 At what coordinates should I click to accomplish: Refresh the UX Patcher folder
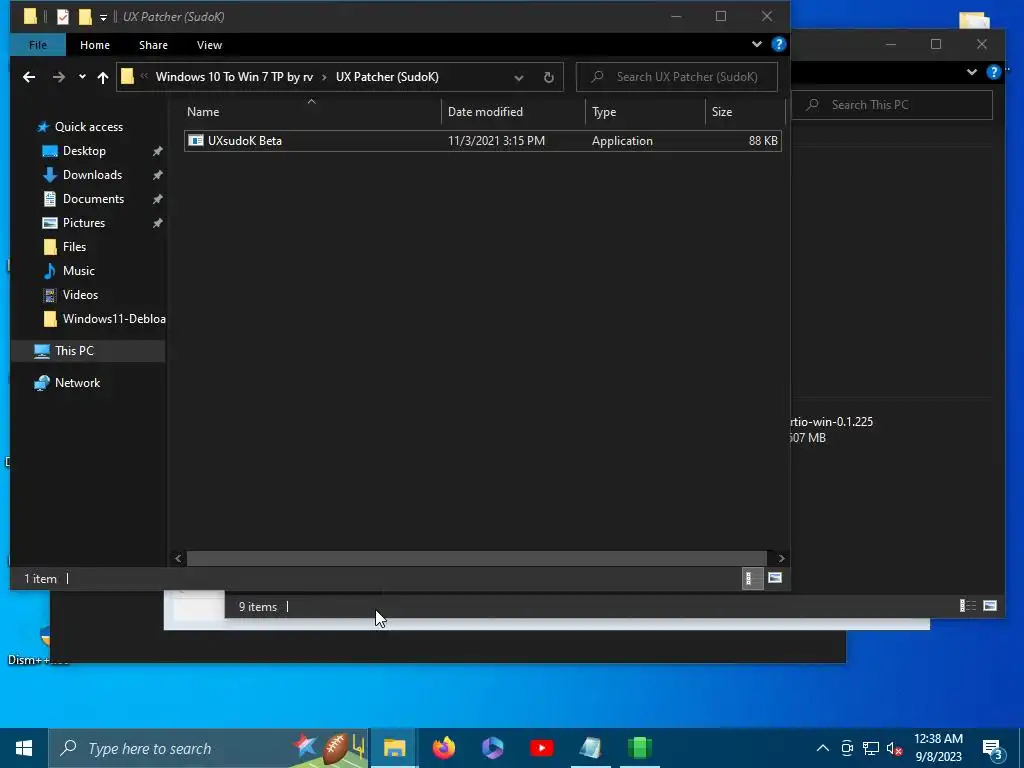tap(549, 77)
